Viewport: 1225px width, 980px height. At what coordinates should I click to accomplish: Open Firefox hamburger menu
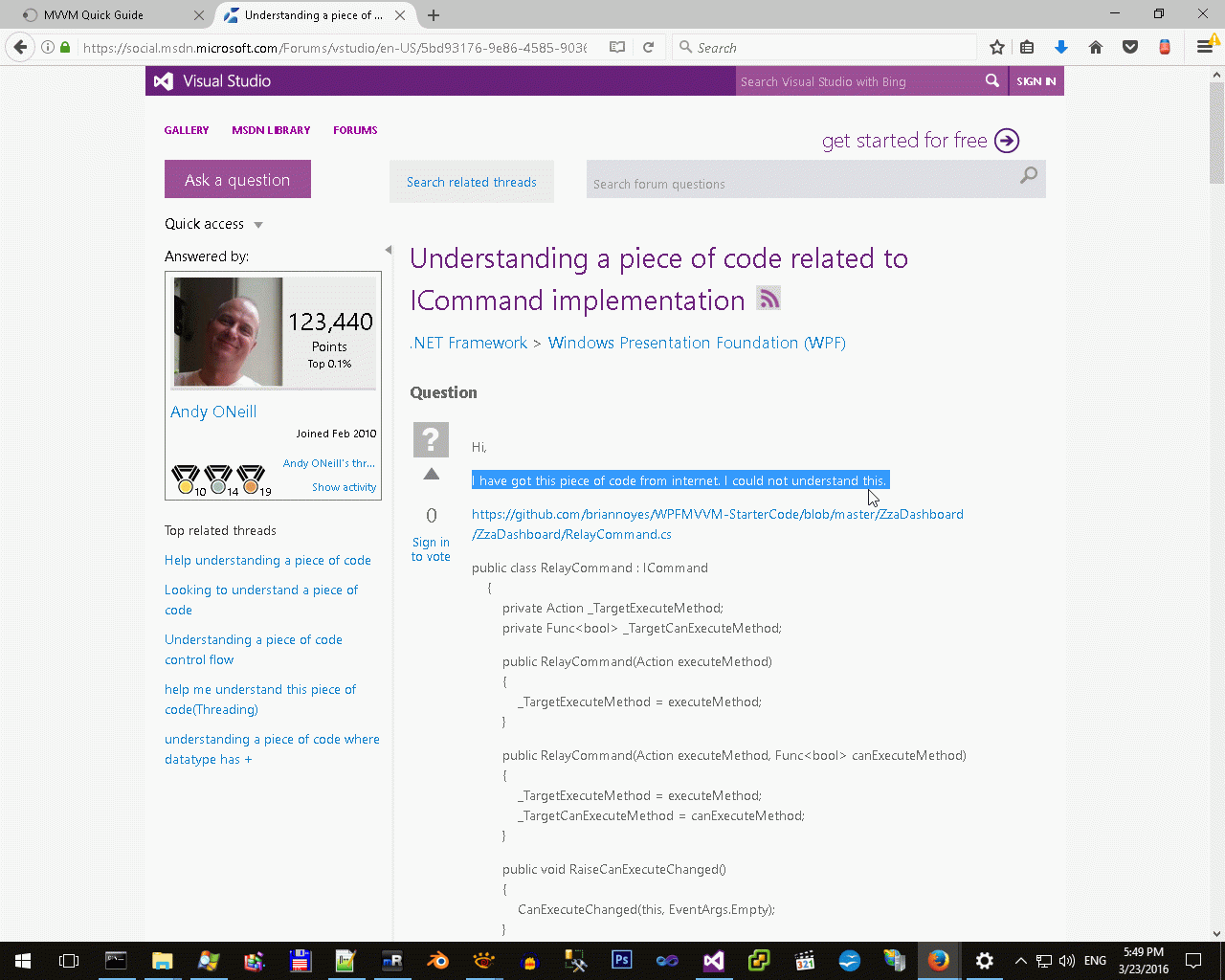click(x=1205, y=47)
